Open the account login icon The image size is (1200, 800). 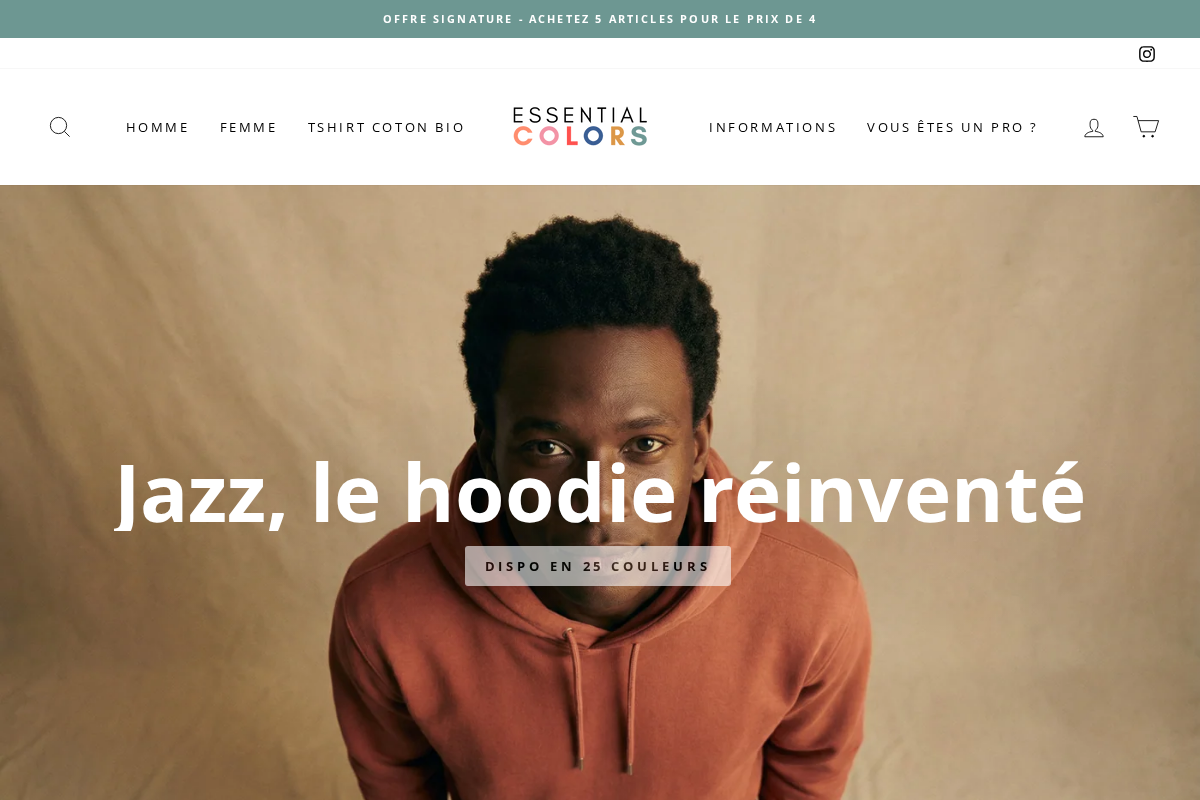click(x=1094, y=127)
